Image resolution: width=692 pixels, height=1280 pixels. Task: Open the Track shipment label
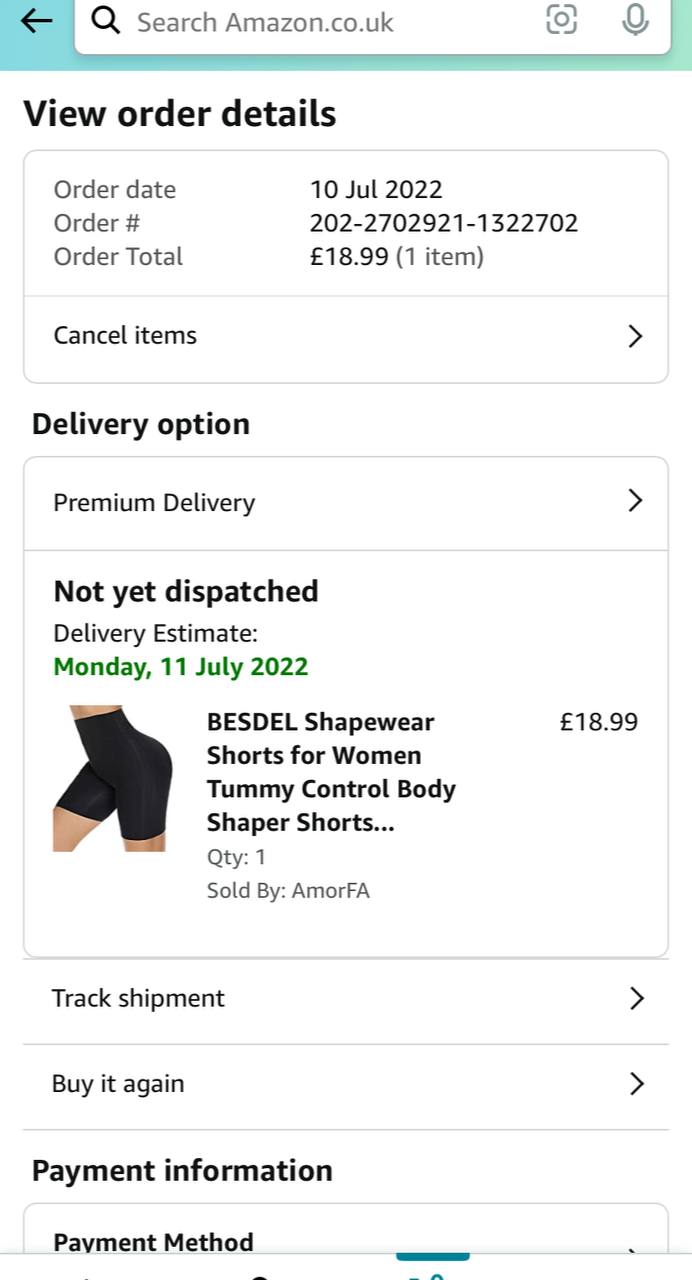[138, 998]
